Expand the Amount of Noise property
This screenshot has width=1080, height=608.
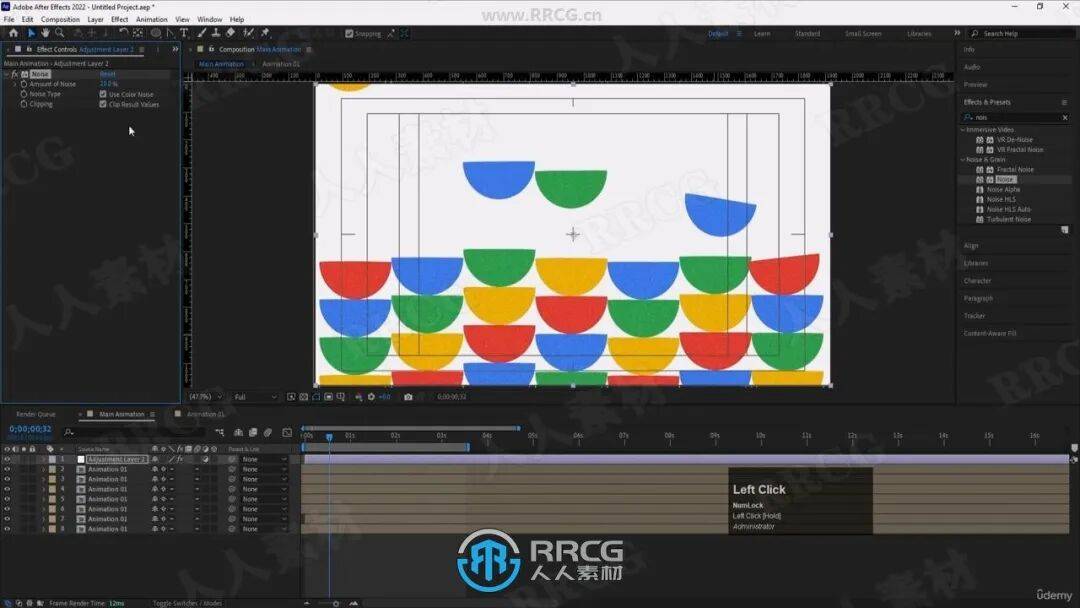click(15, 84)
